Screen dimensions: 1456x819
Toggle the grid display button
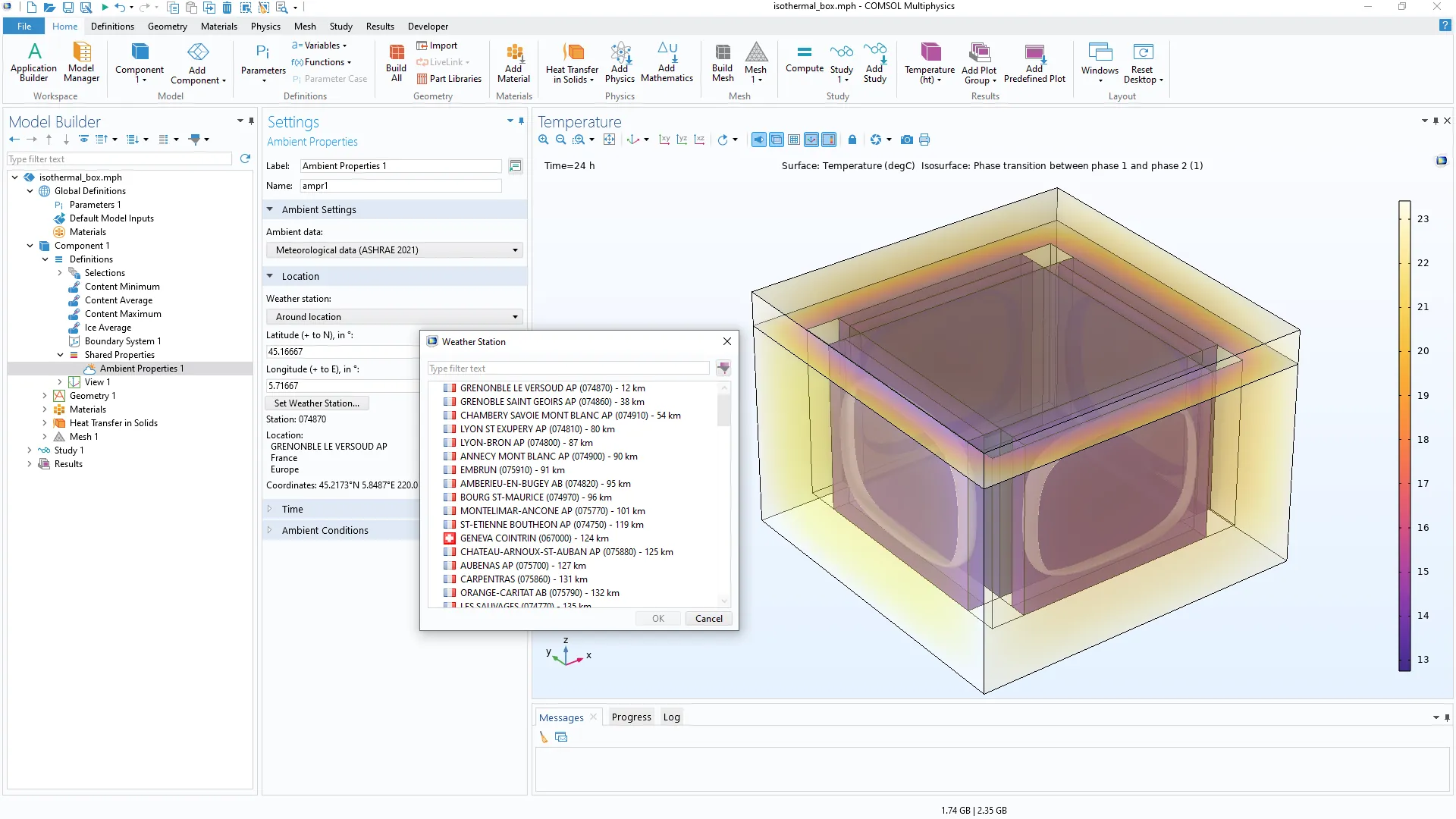(x=794, y=140)
